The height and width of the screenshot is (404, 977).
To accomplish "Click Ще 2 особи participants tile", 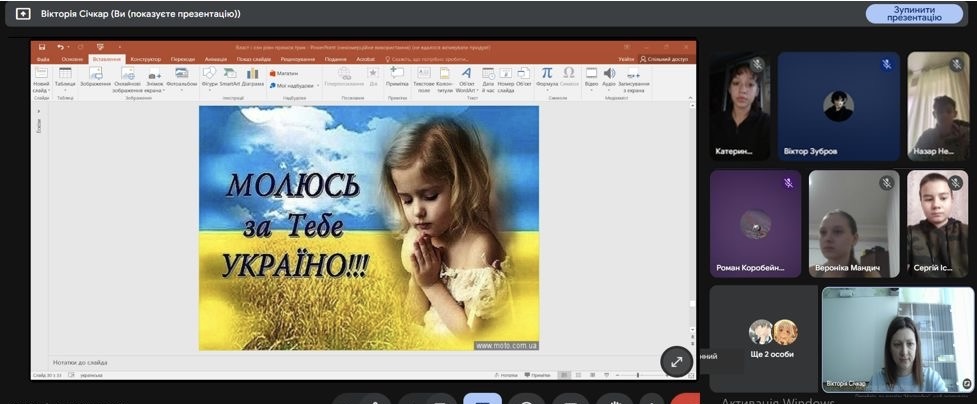I will pyautogui.click(x=763, y=339).
